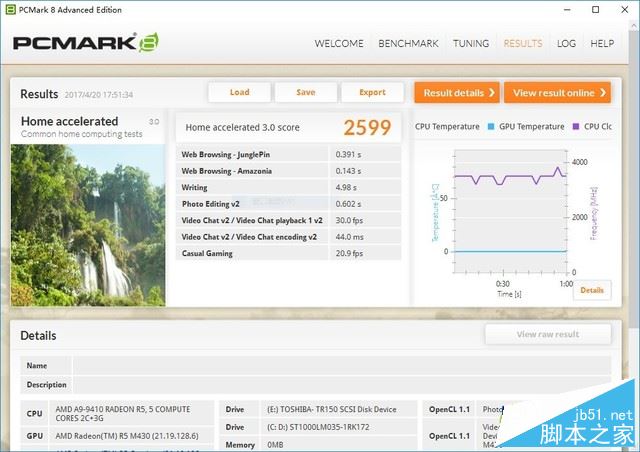Select the Writing test row
This screenshot has height=452, width=640.
point(289,187)
